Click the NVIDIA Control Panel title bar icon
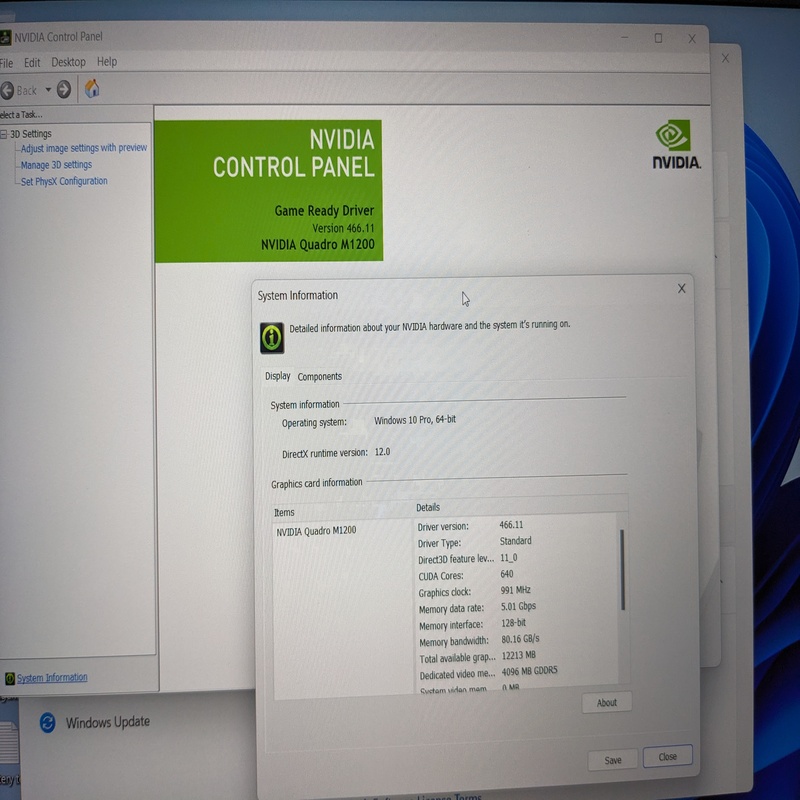800x800 pixels. [x=5, y=37]
